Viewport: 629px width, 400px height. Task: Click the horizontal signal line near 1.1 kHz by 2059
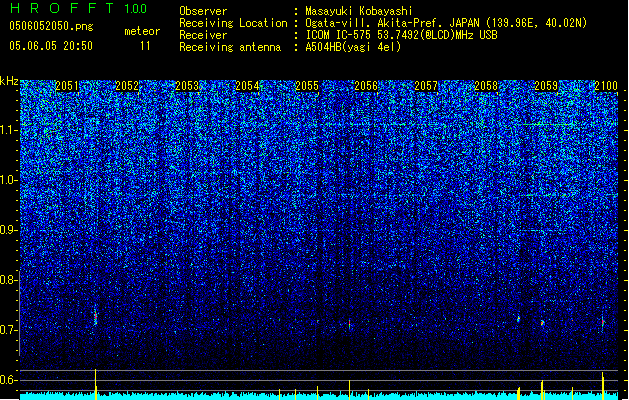point(549,125)
